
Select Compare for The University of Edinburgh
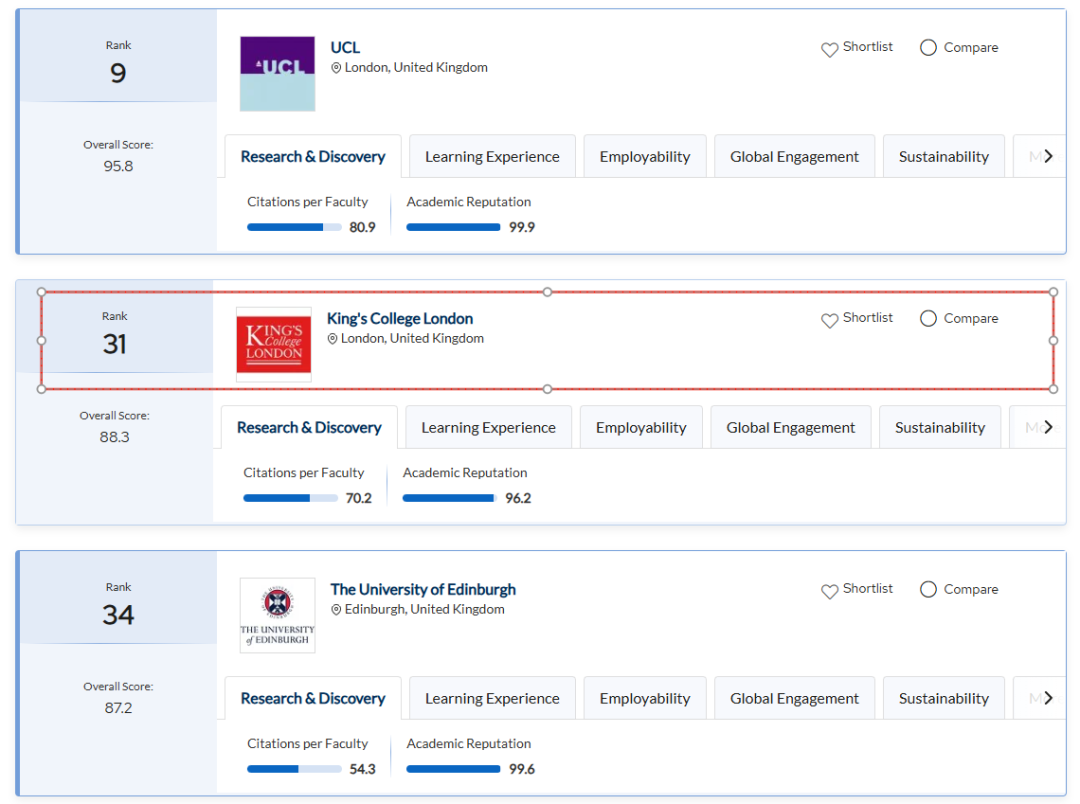pyautogui.click(x=928, y=589)
